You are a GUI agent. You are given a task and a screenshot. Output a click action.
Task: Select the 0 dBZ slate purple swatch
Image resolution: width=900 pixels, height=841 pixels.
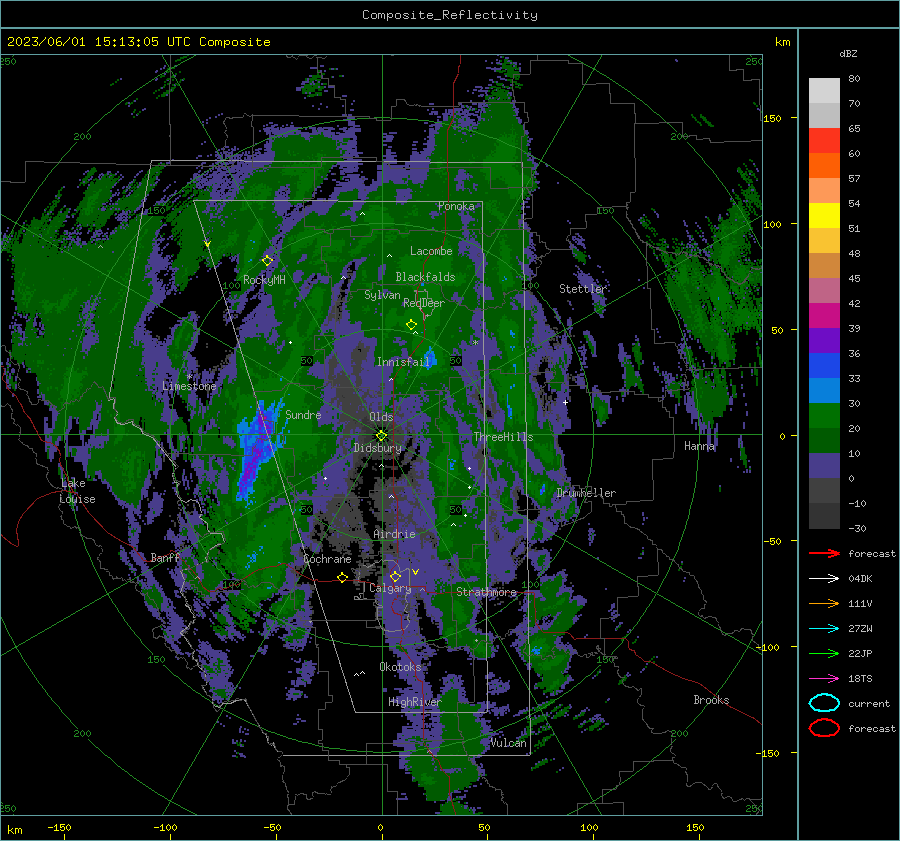(x=824, y=466)
